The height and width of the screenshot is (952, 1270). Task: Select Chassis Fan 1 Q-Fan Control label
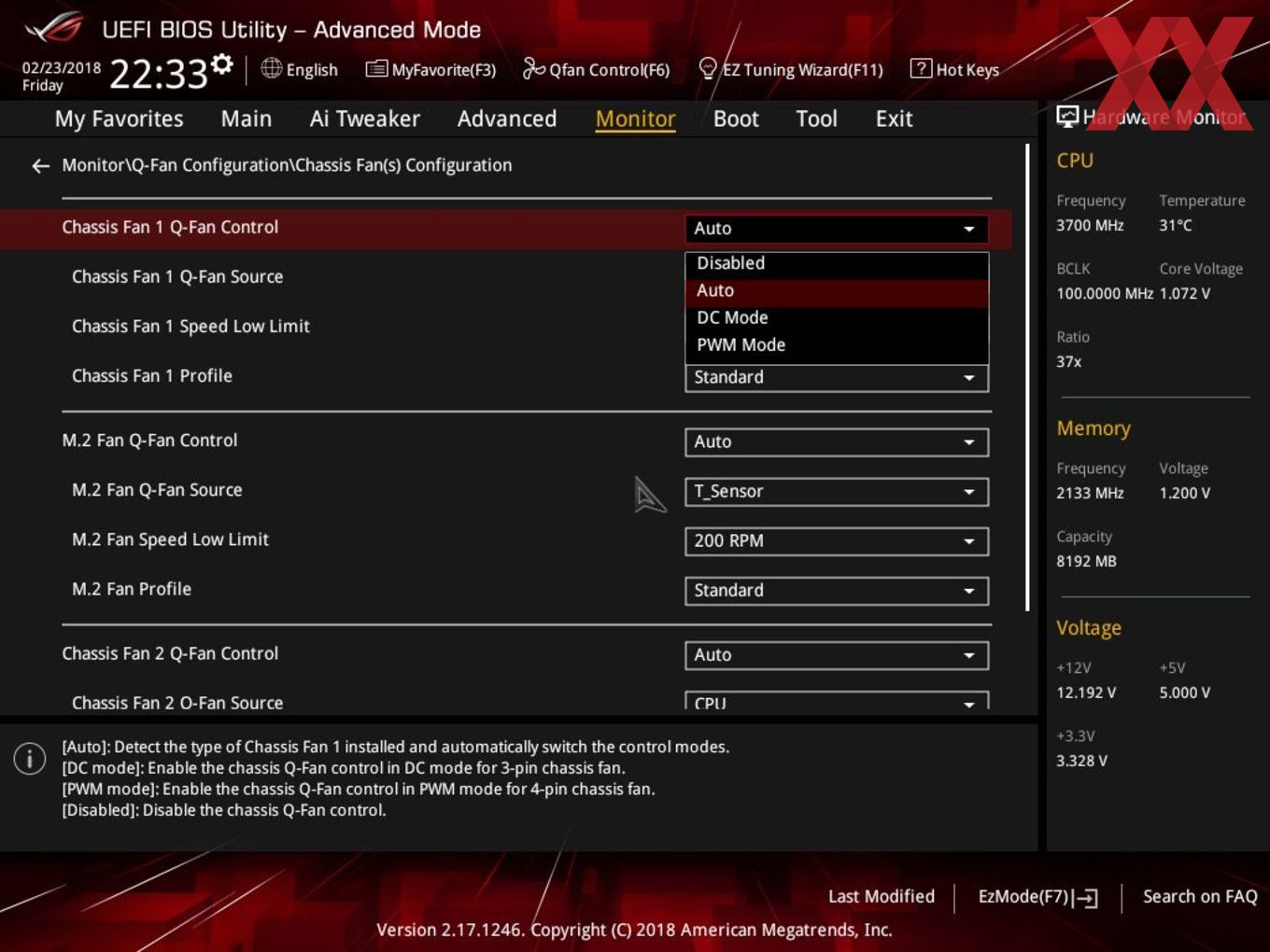pos(170,228)
